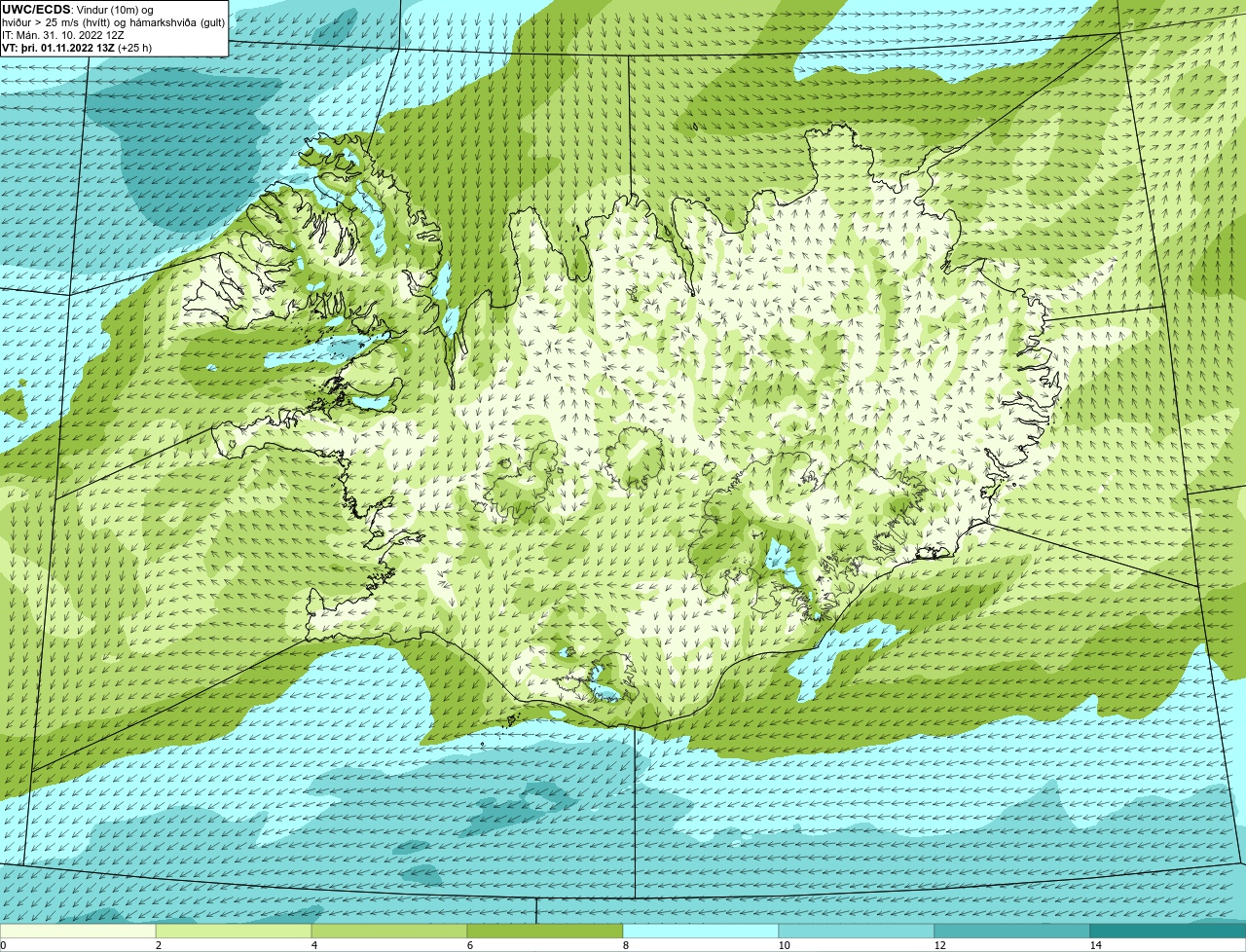The height and width of the screenshot is (952, 1246).
Task: Click the medium green 4–6 legend swatch
Action: tap(389, 932)
